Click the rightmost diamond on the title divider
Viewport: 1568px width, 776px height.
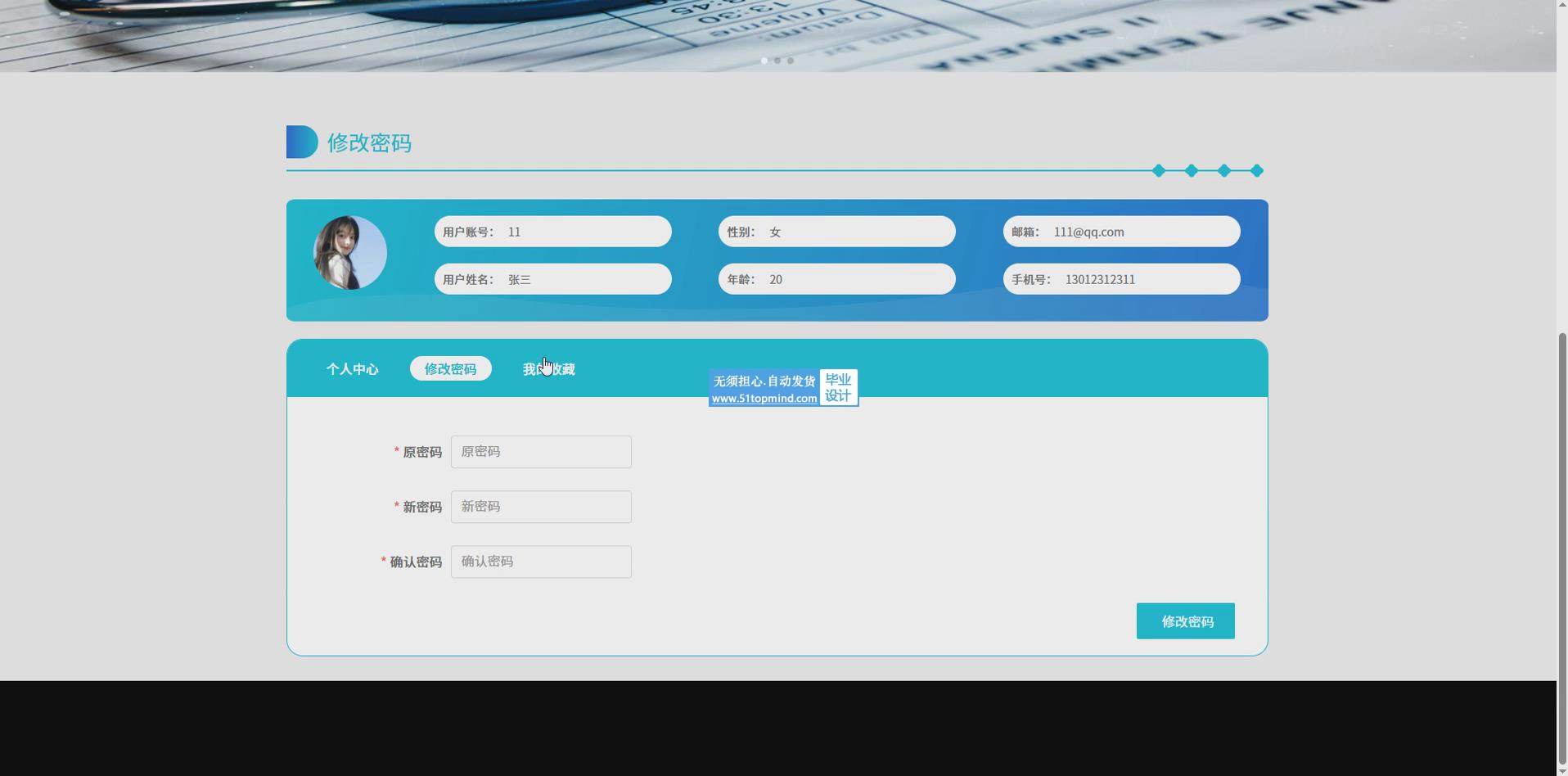(x=1257, y=170)
